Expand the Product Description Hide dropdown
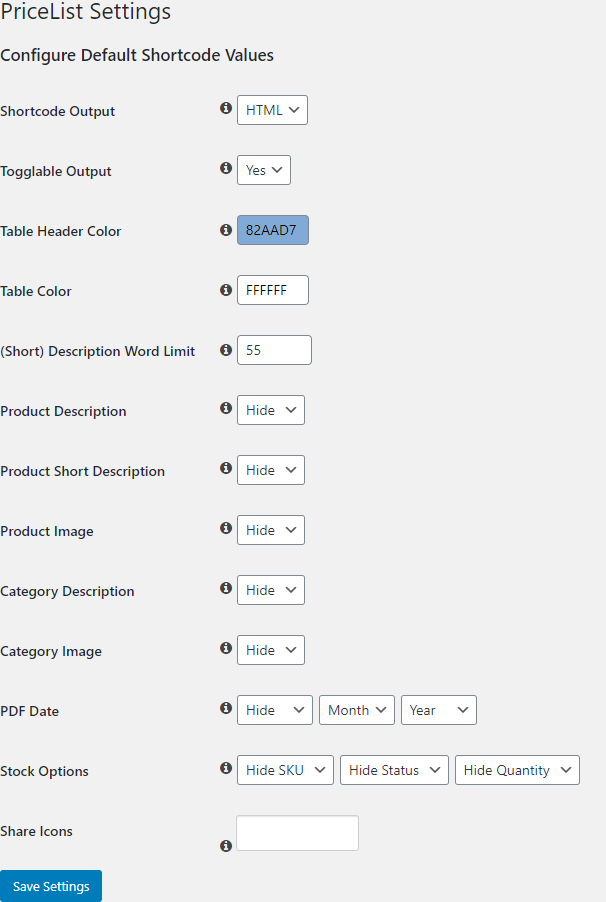This screenshot has height=902, width=606. point(270,410)
